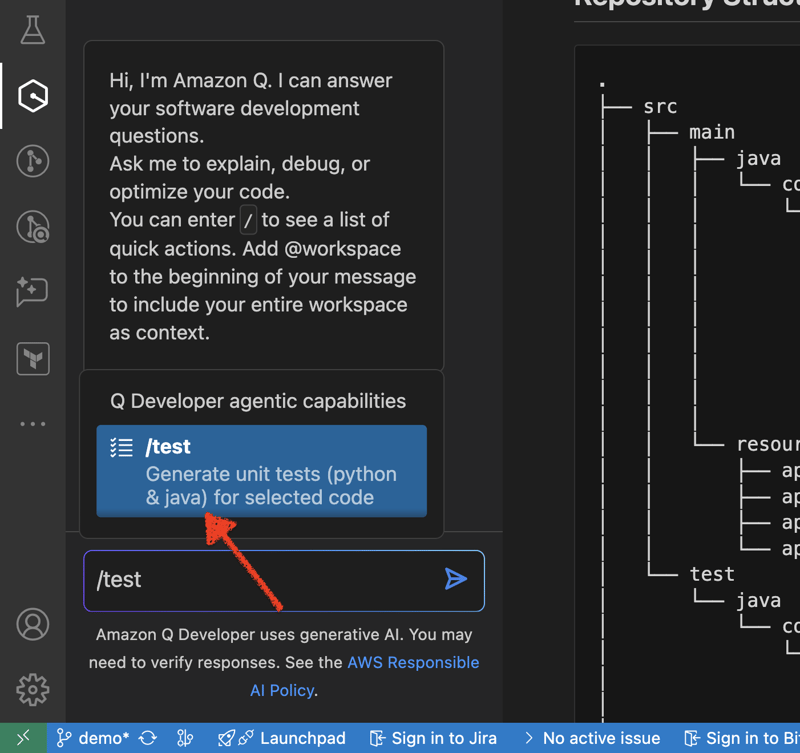Open Launchpad from the status bar
800x753 pixels.
282,738
